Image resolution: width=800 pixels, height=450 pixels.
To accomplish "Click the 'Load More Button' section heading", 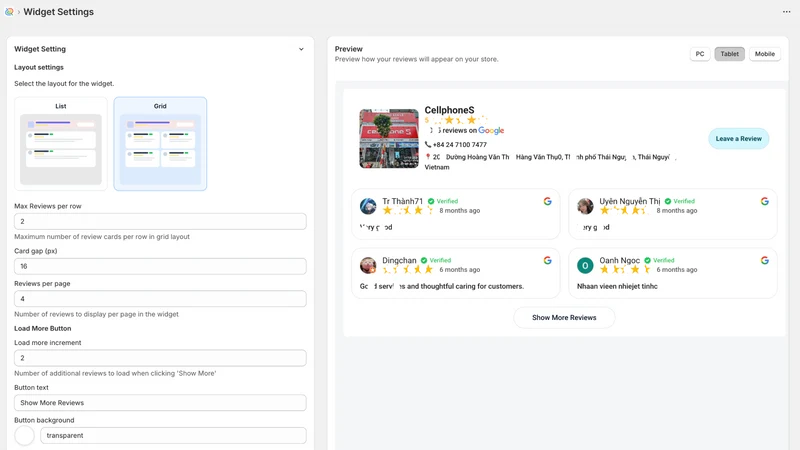I will tap(43, 329).
